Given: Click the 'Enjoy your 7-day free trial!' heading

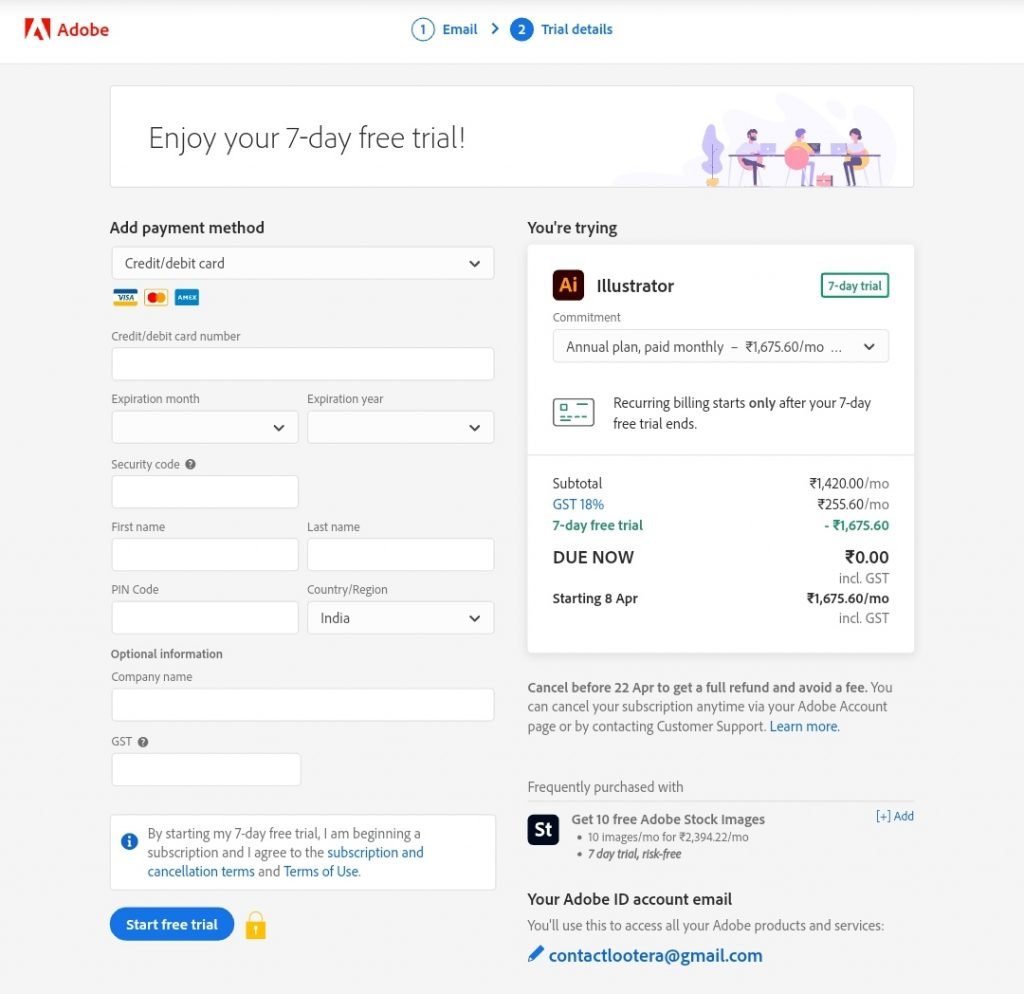Looking at the screenshot, I should [306, 138].
